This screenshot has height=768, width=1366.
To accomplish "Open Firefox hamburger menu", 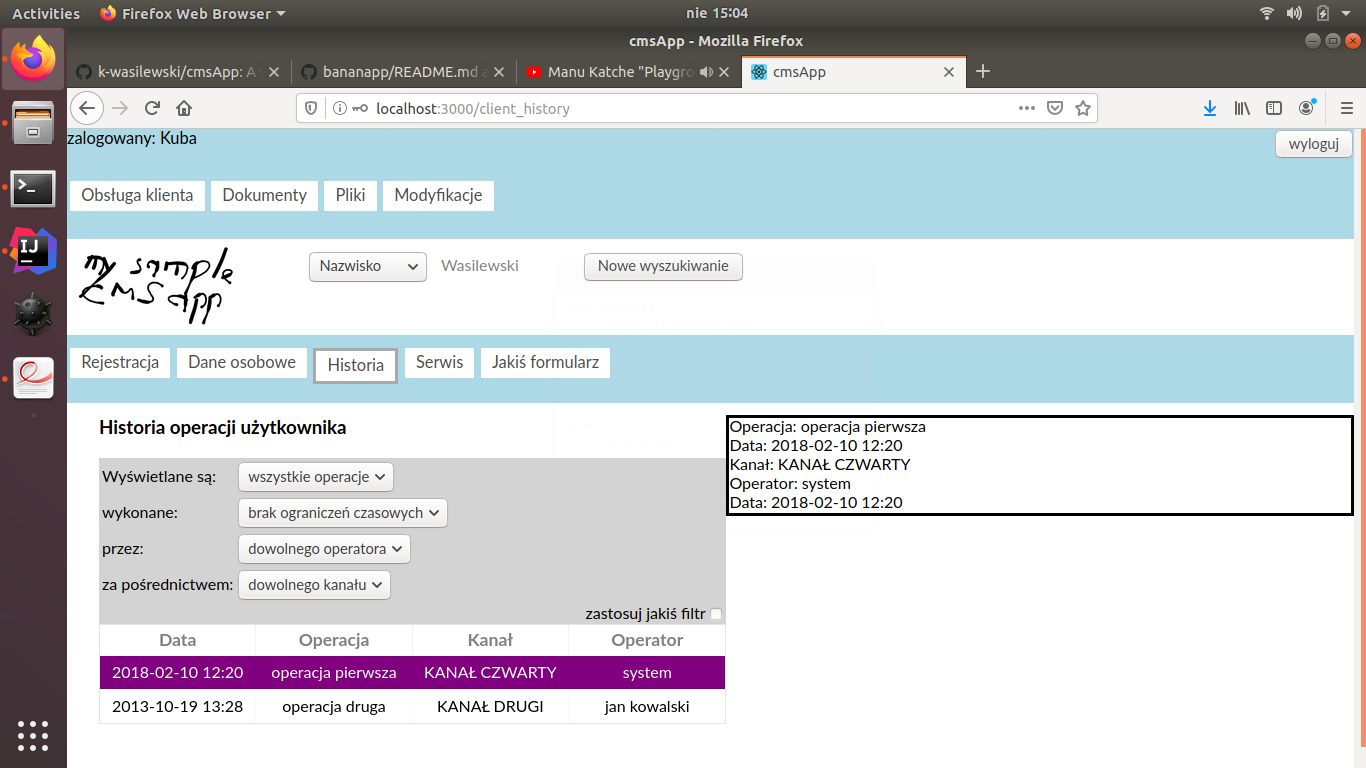I will [x=1346, y=108].
